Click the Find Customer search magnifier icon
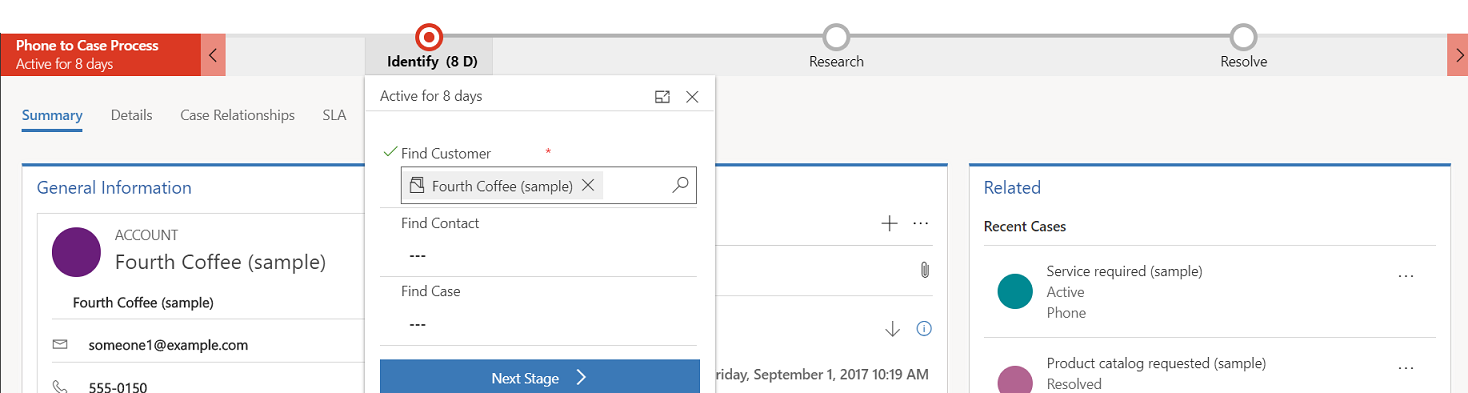Image resolution: width=1468 pixels, height=393 pixels. 680,185
